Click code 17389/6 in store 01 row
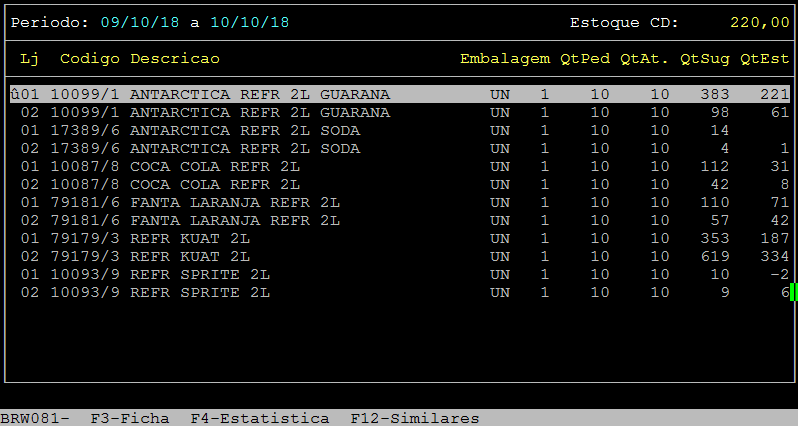This screenshot has height=426, width=798. click(x=85, y=130)
